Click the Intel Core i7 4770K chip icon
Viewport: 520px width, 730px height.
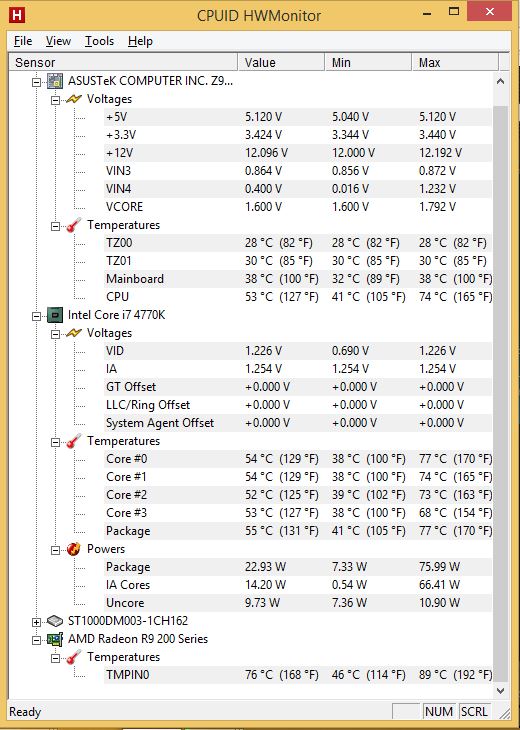tap(55, 315)
